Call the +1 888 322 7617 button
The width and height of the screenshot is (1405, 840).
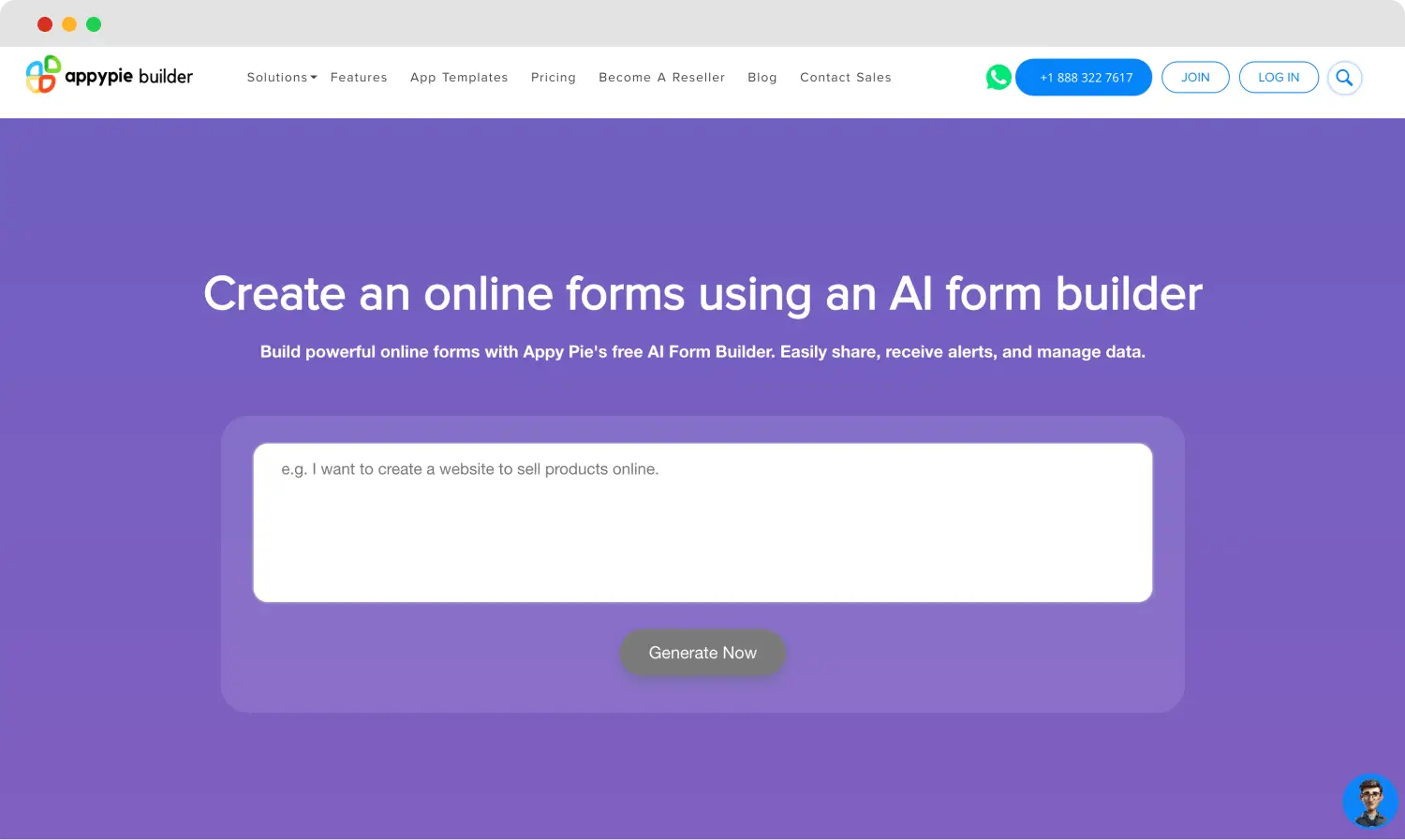pos(1084,78)
